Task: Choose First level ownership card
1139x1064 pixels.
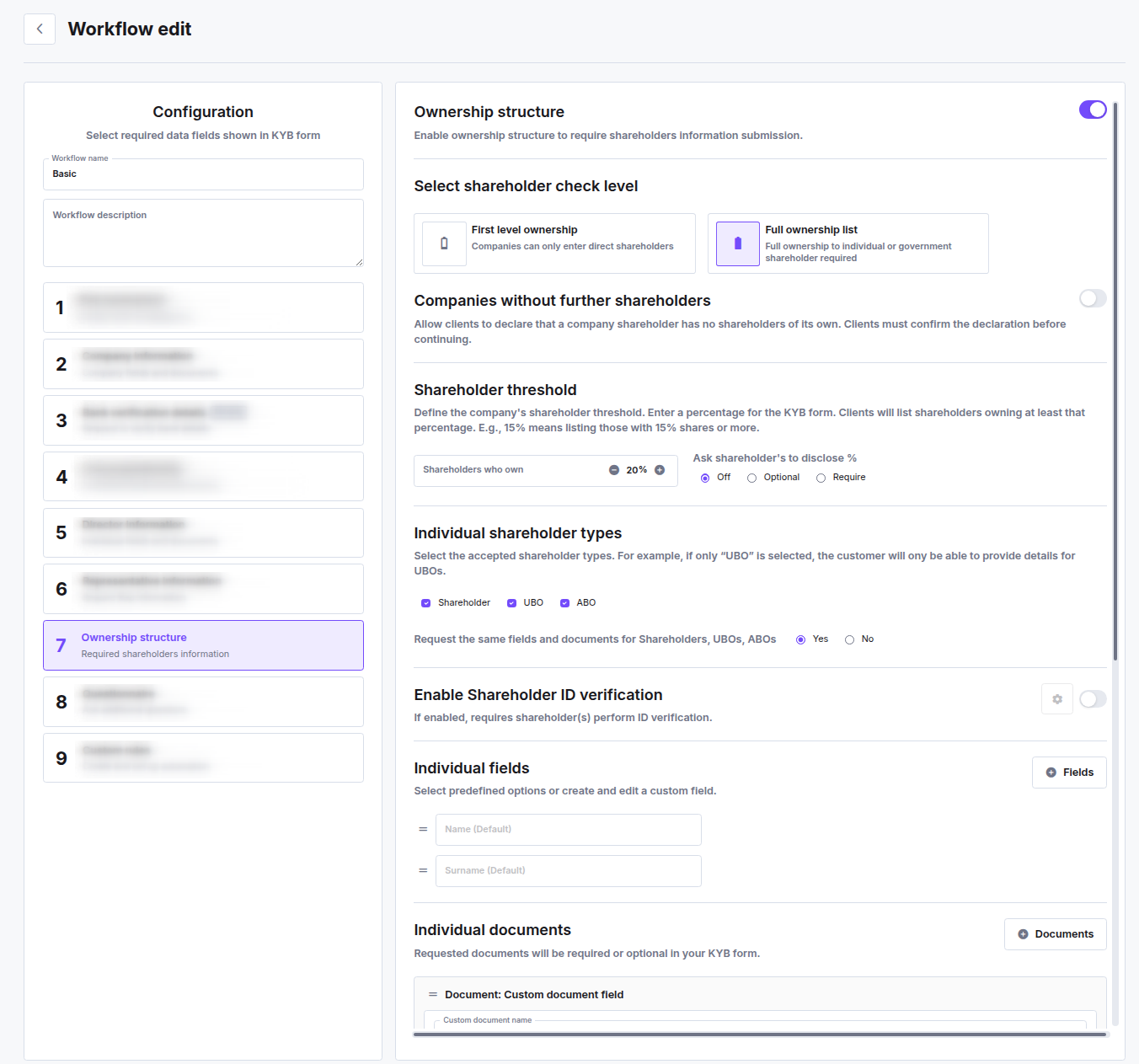Action: [554, 243]
